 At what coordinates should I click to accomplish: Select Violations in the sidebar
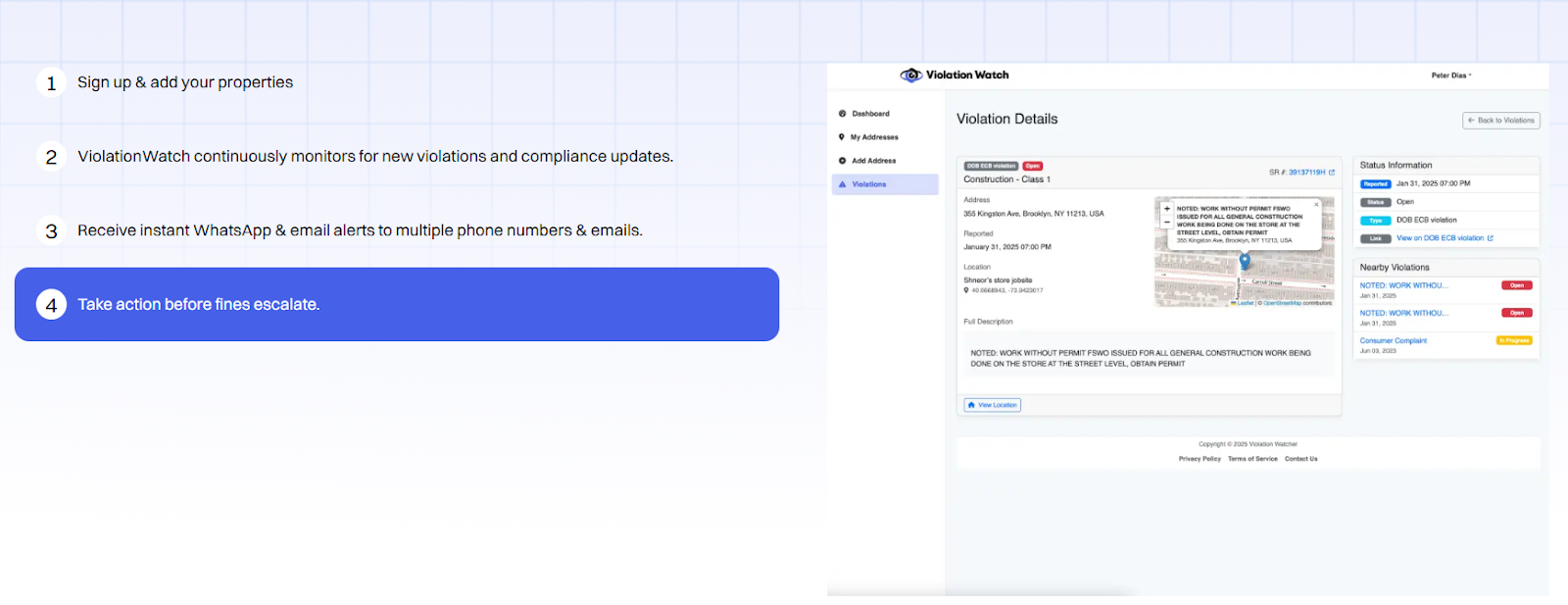click(885, 184)
